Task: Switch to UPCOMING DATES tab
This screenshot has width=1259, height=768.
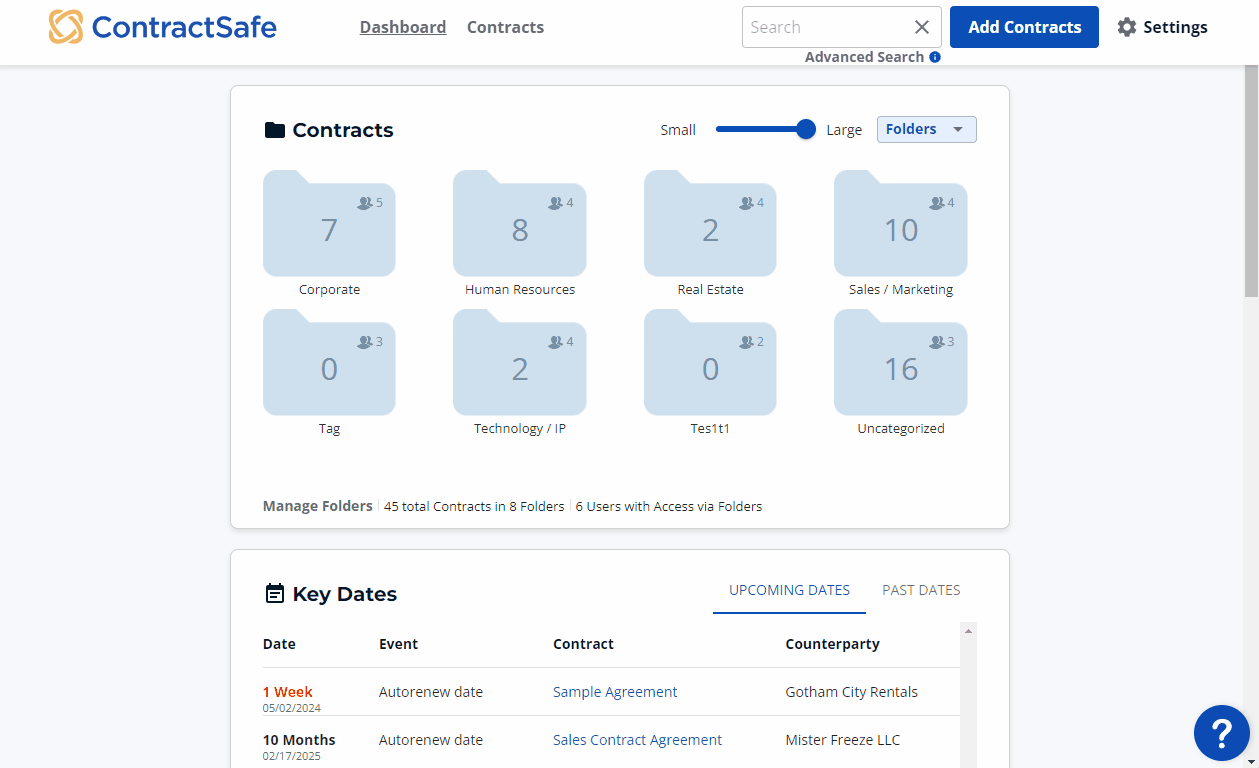Action: point(789,590)
